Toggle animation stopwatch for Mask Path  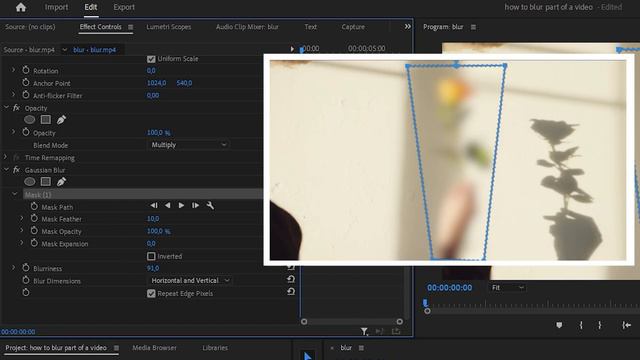(34, 207)
